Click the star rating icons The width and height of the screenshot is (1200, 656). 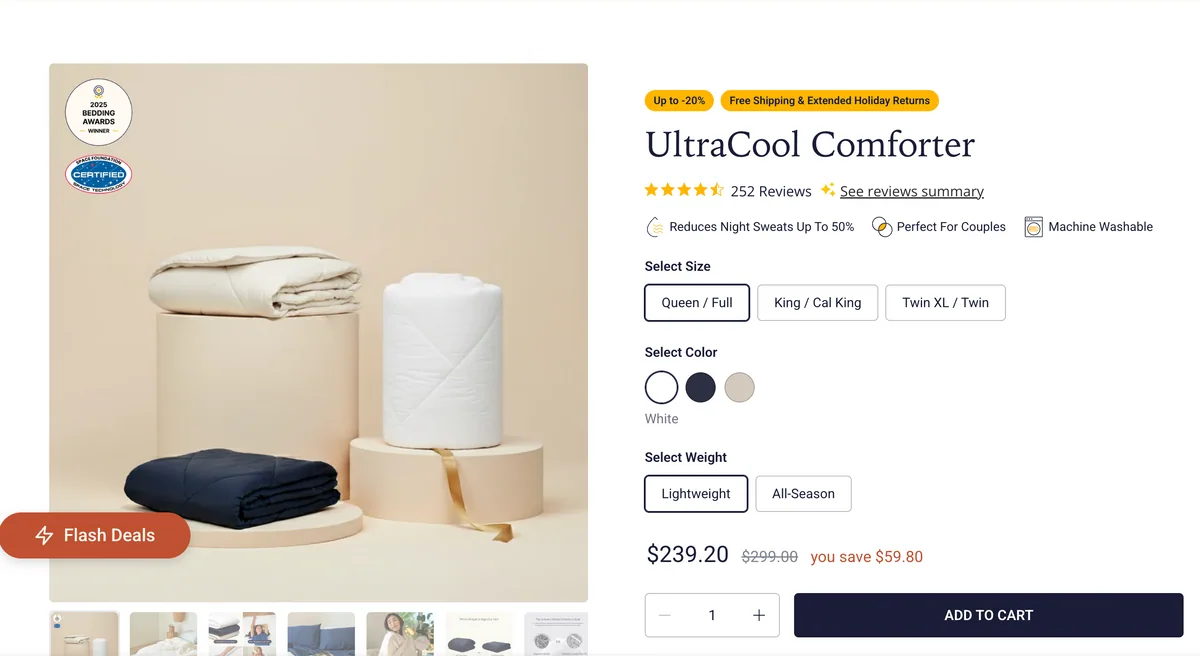point(684,190)
